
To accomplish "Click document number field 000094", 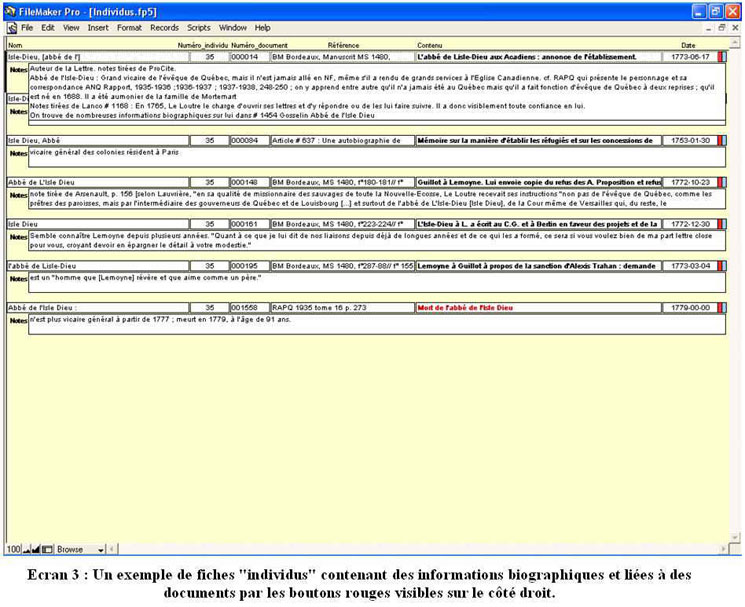I will click(x=249, y=141).
